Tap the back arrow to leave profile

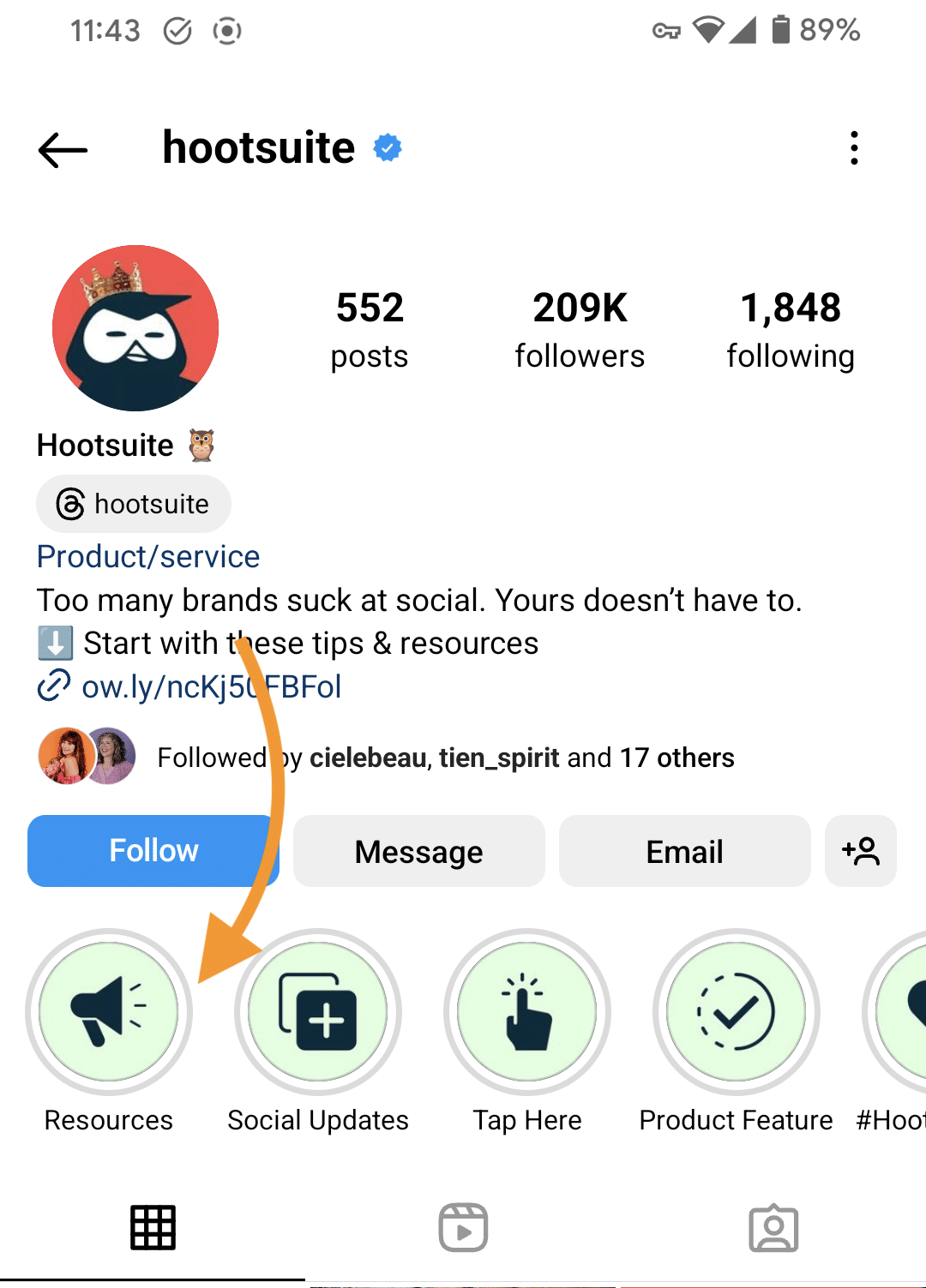[x=63, y=150]
